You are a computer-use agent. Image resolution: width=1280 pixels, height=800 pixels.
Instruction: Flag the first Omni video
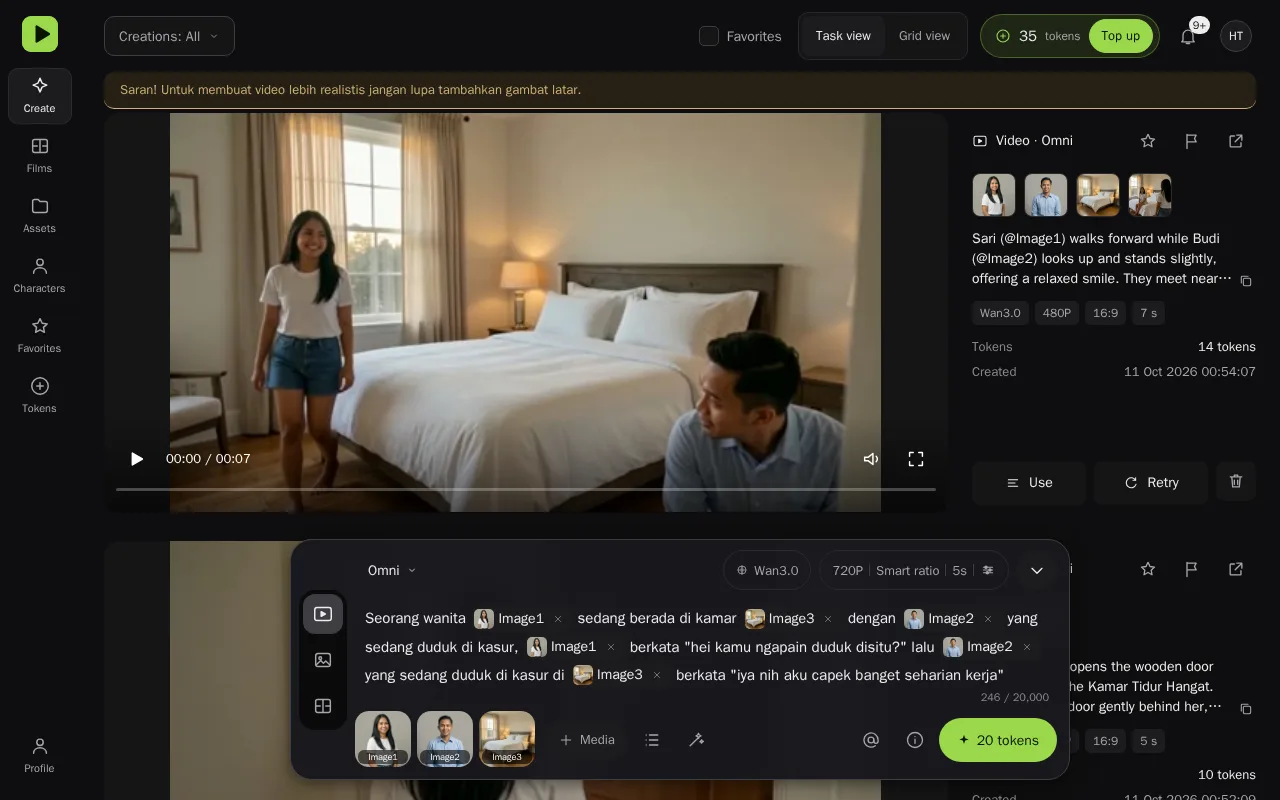pos(1192,141)
